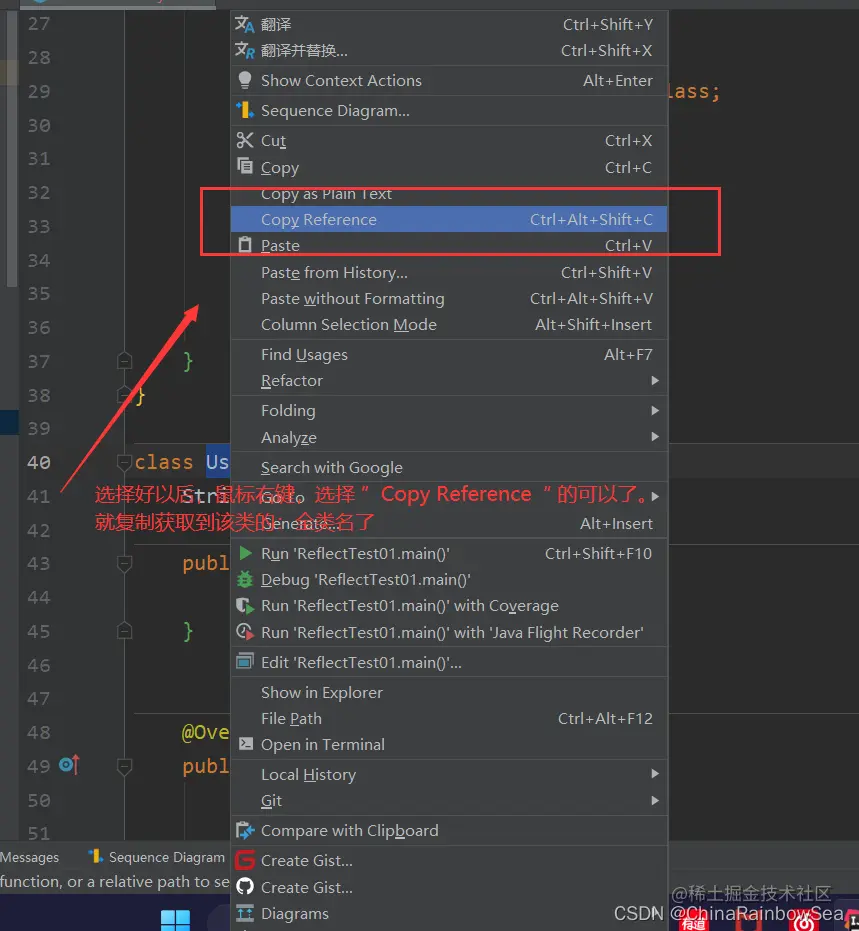859x931 pixels.
Task: Click the translate icon beside 翻译
Action: (244, 24)
